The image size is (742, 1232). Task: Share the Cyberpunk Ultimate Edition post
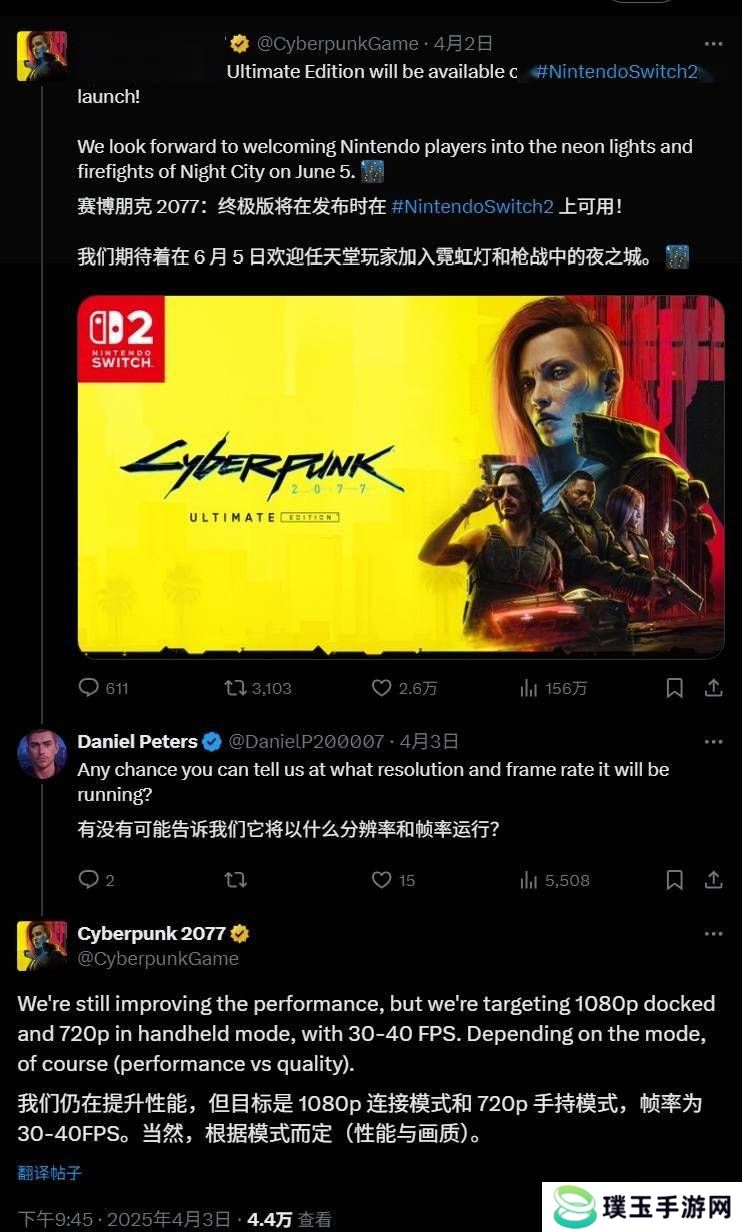(714, 688)
